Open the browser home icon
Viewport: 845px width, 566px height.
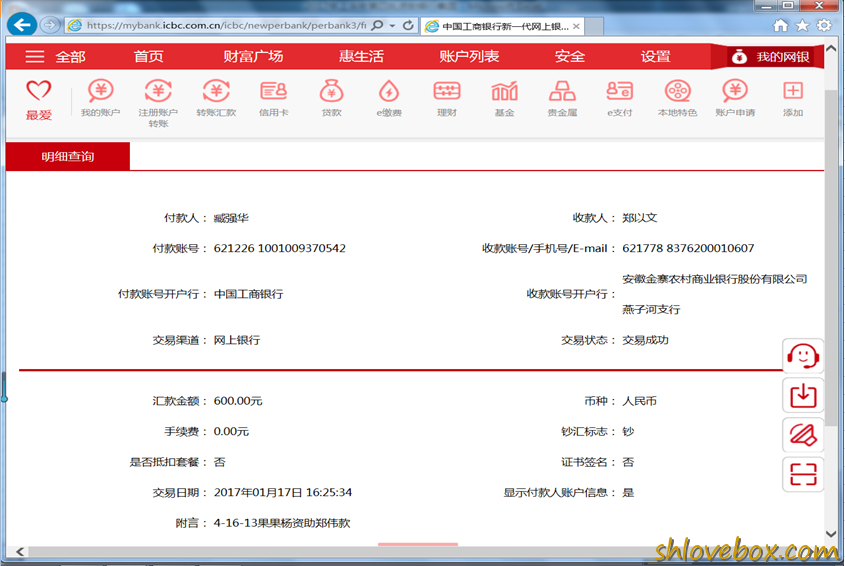tap(780, 25)
